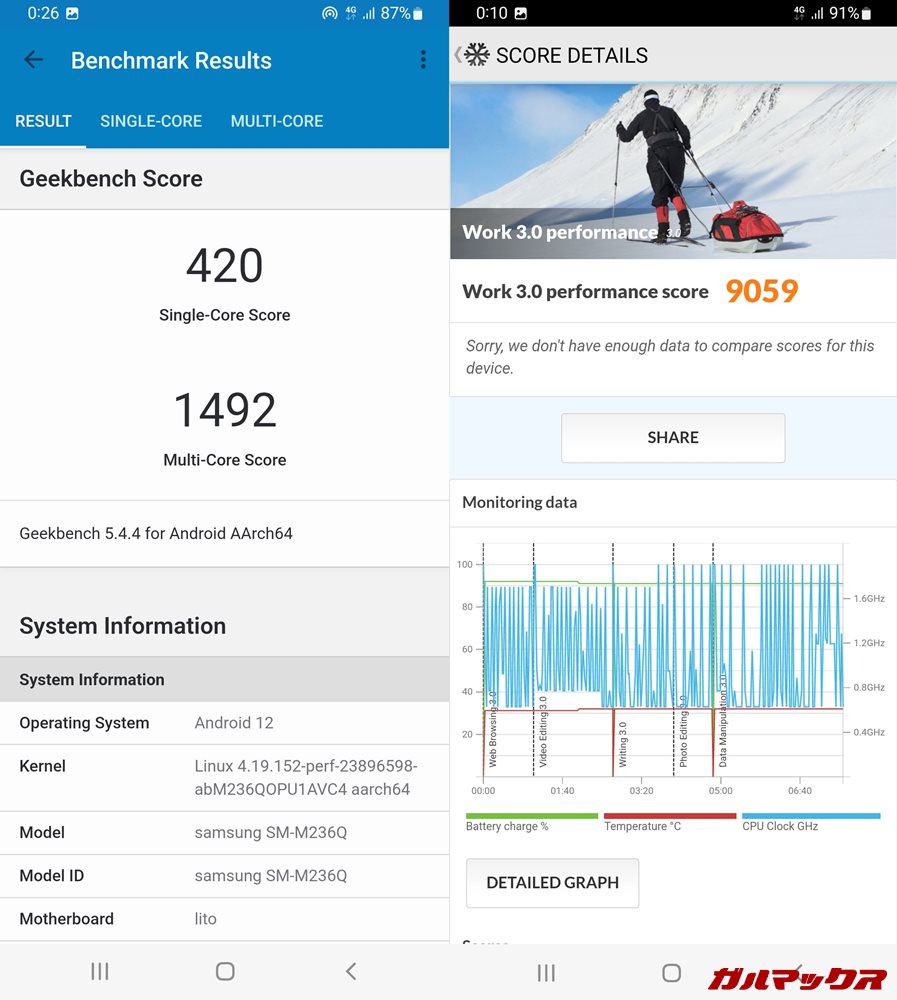Viewport: 897px width, 1000px height.
Task: Tap the back arrow in Geekbench header
Action: tap(34, 60)
